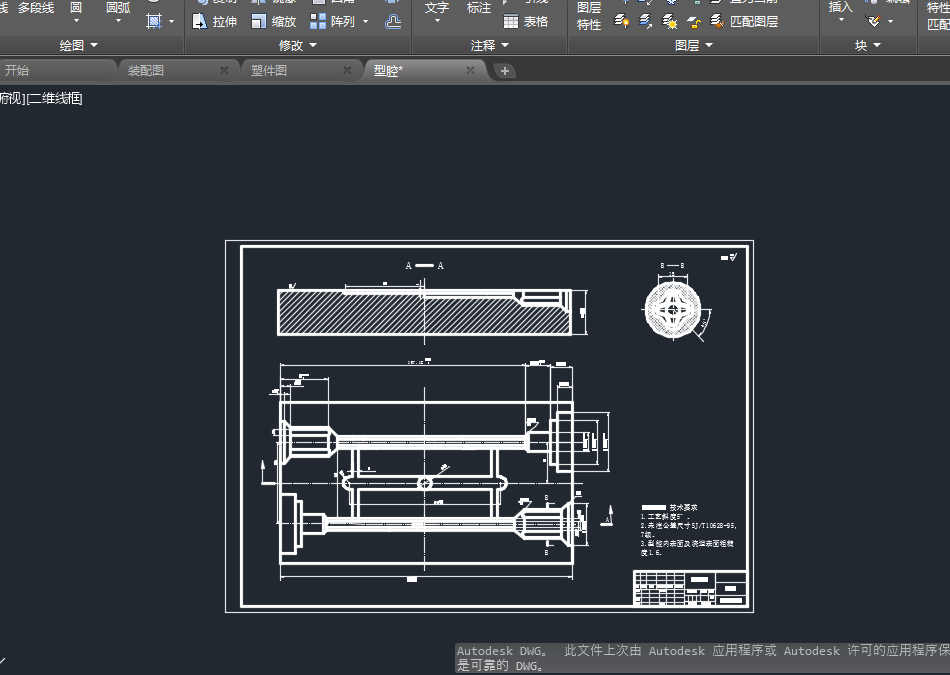950x675 pixels.
Task: Click the Match Layer (匹配图层) icon
Action: coord(717,21)
